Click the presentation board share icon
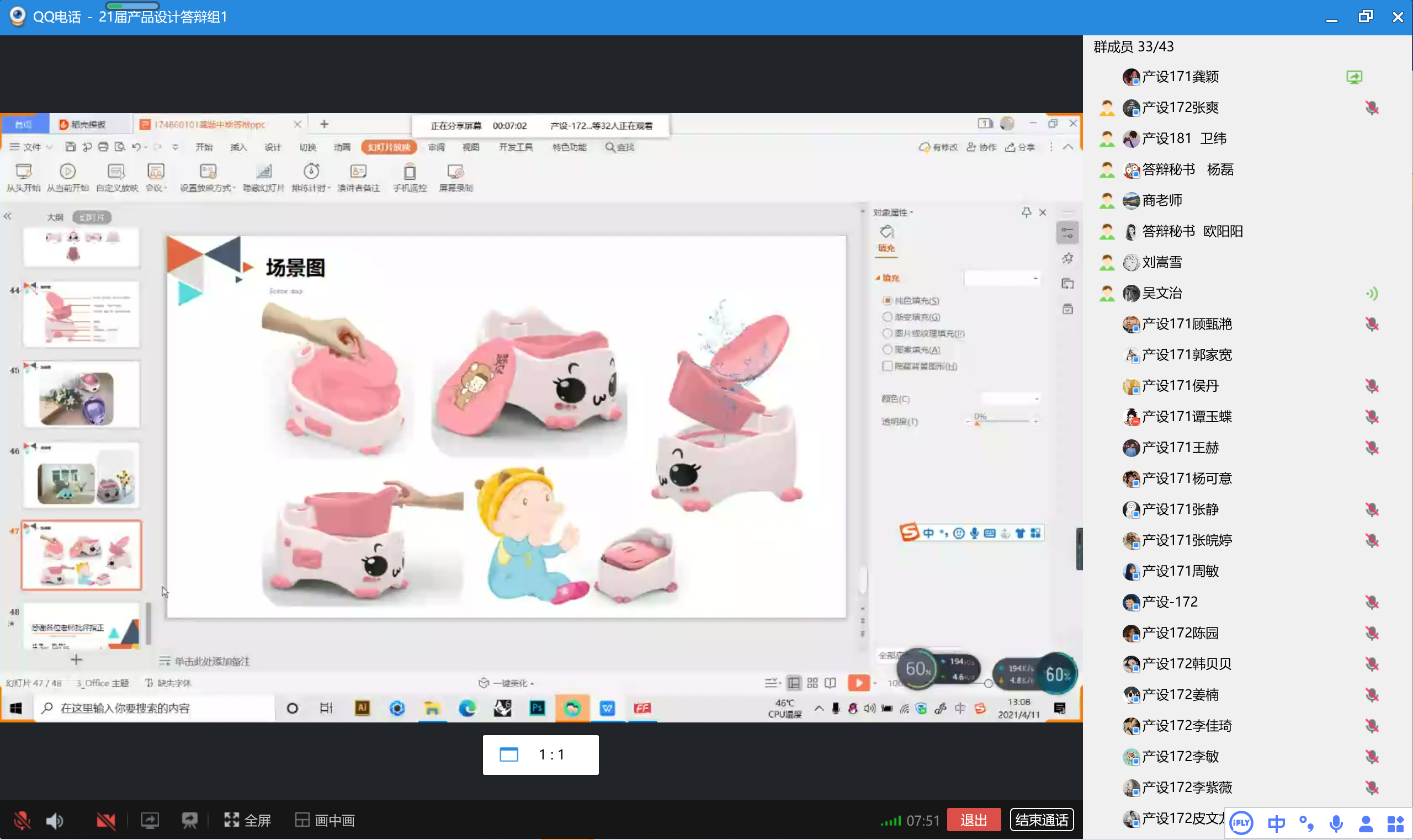This screenshot has width=1413, height=840. click(x=190, y=820)
